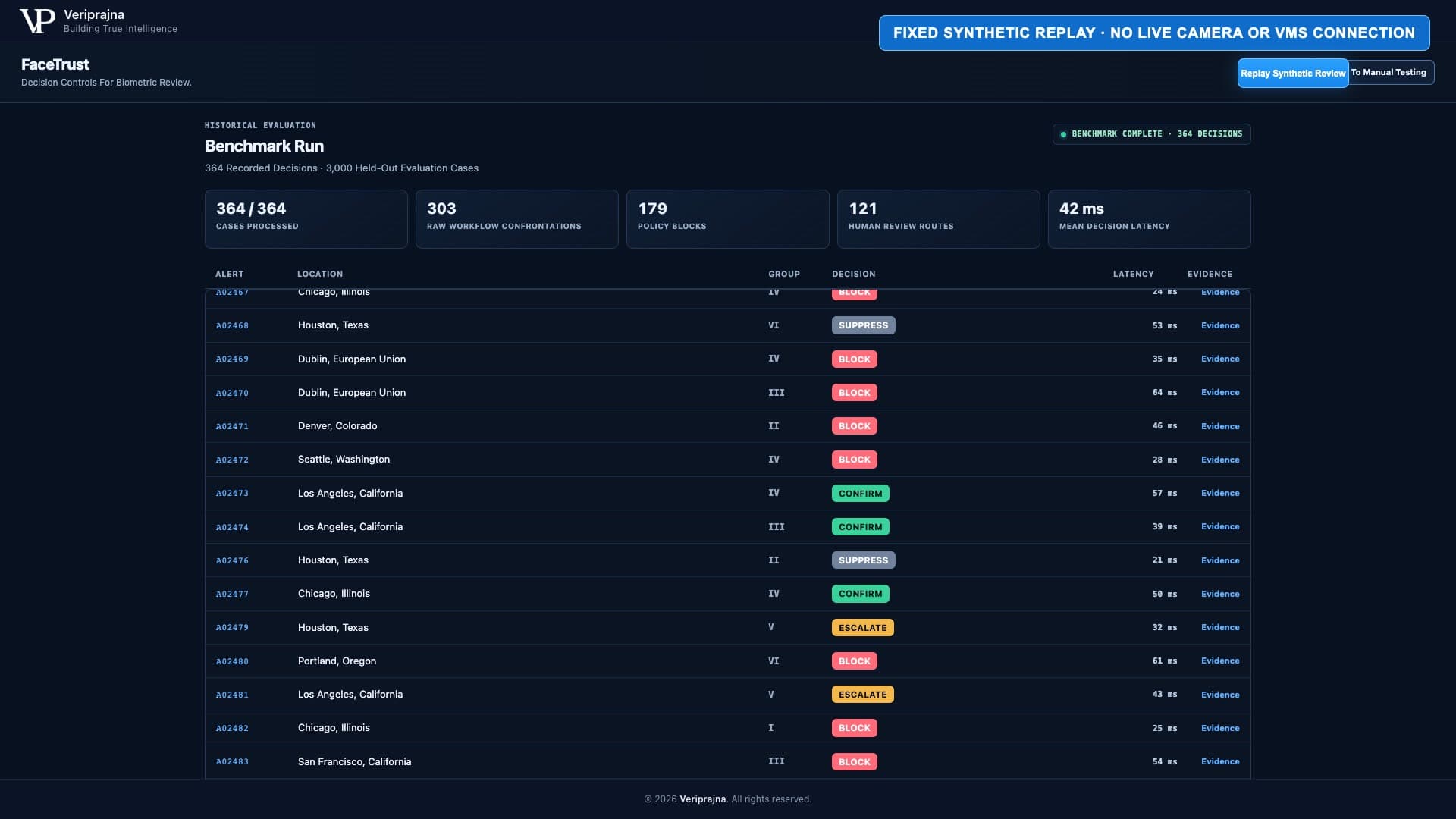Open Evidence for alert A02476

pos(1220,560)
